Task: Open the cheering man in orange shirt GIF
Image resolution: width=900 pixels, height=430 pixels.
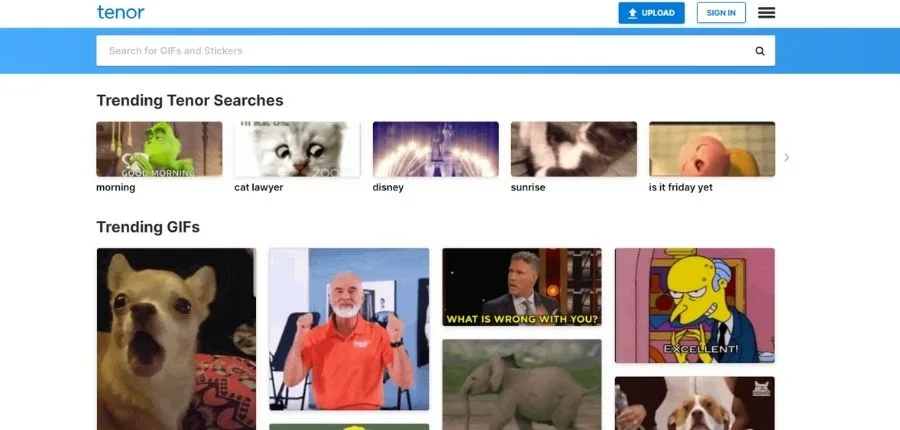Action: pyautogui.click(x=349, y=329)
